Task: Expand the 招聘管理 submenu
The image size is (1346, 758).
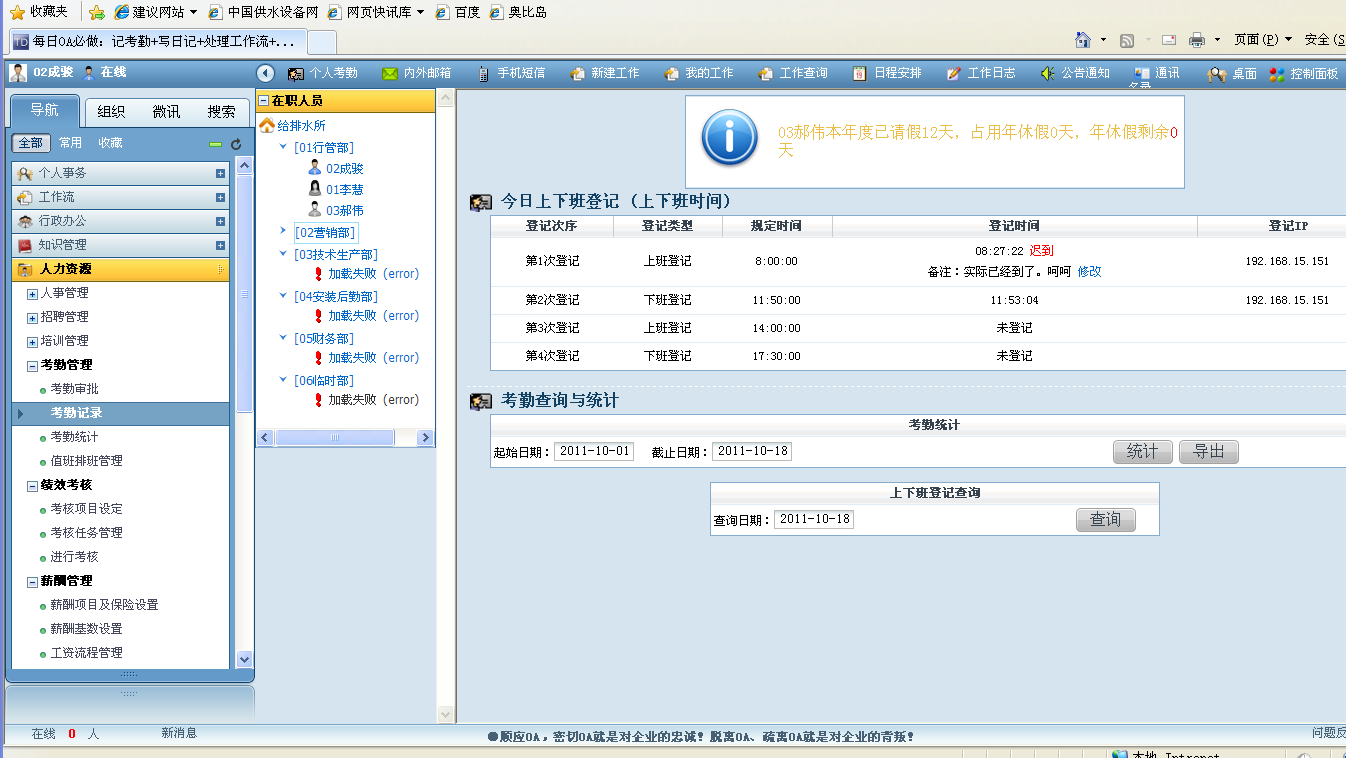Action: pos(32,318)
